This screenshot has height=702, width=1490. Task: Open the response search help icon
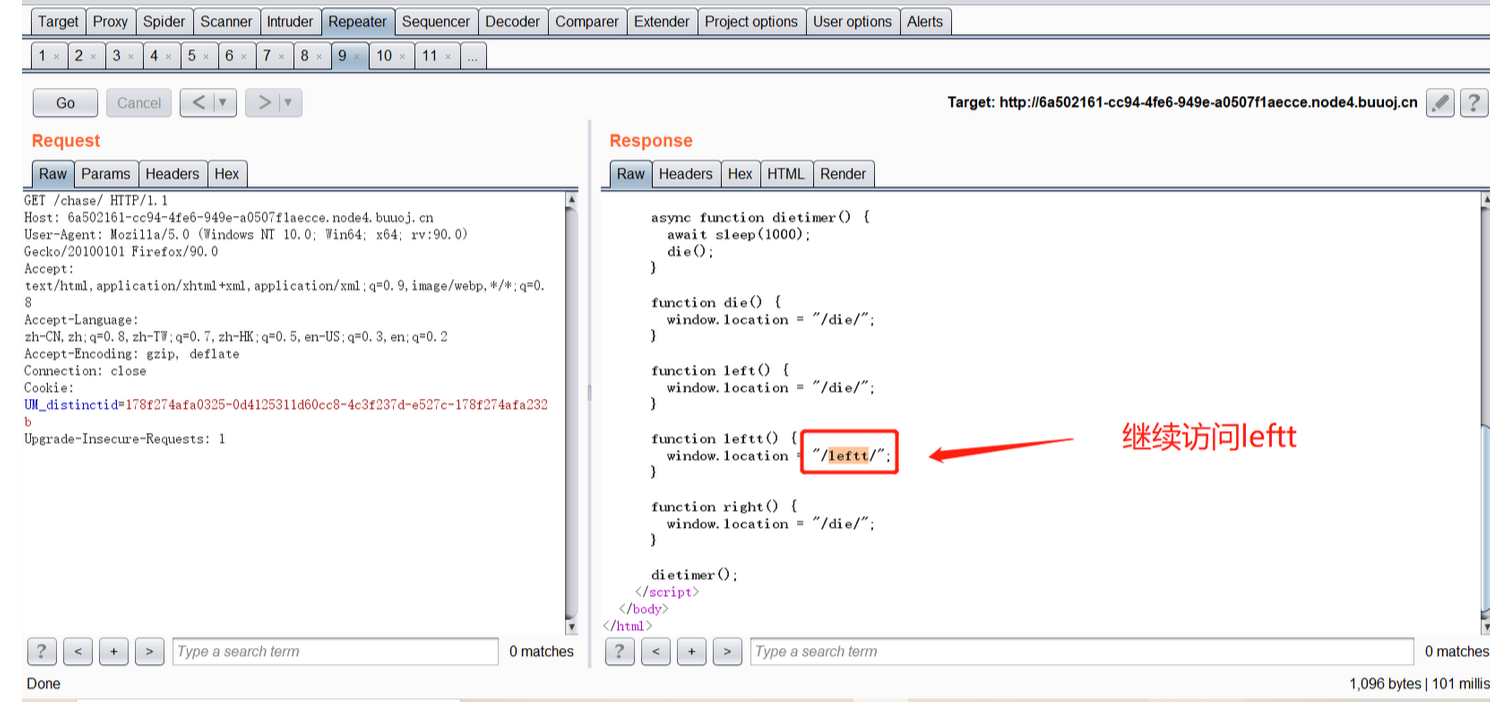click(619, 651)
